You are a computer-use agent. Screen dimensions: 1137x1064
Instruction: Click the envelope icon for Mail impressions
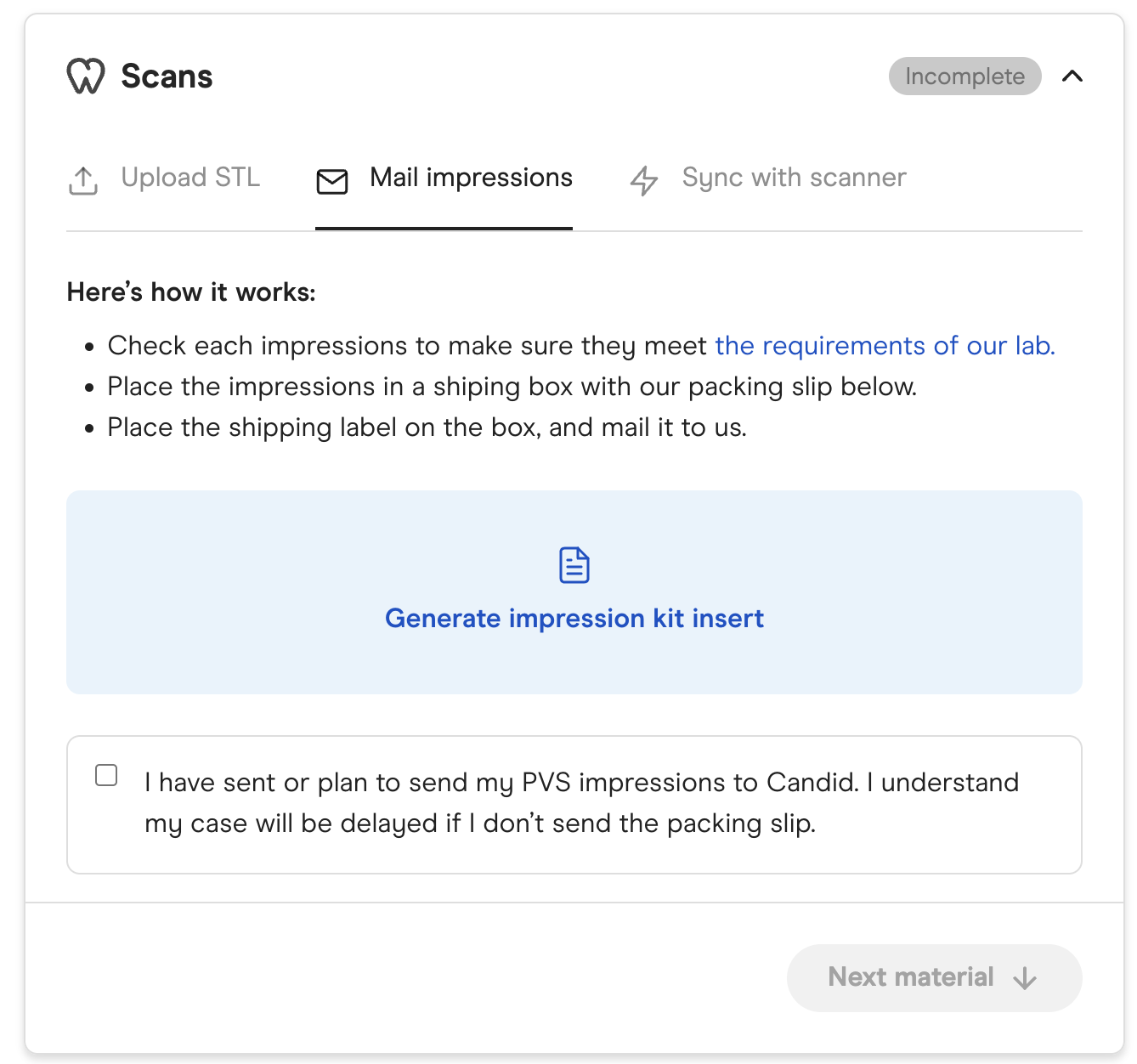pos(332,181)
